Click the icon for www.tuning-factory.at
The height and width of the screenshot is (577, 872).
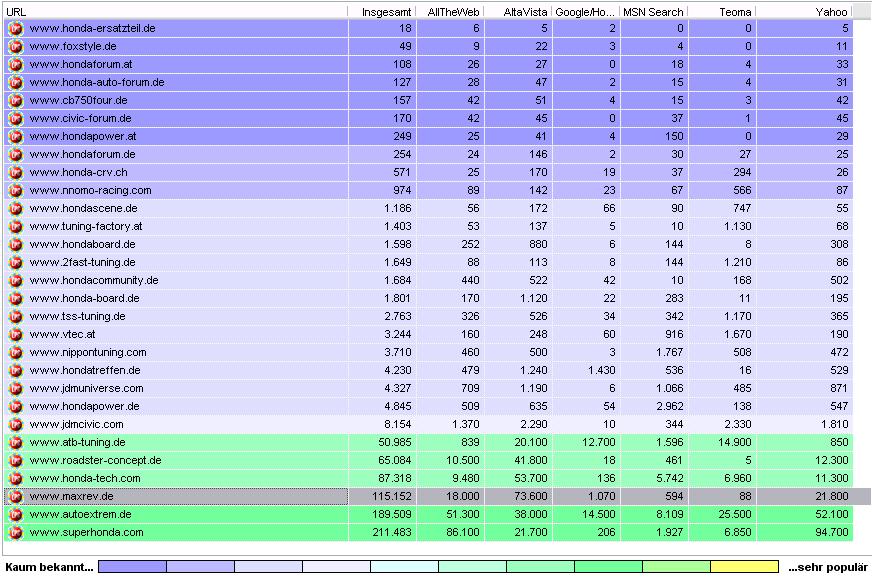(x=15, y=227)
